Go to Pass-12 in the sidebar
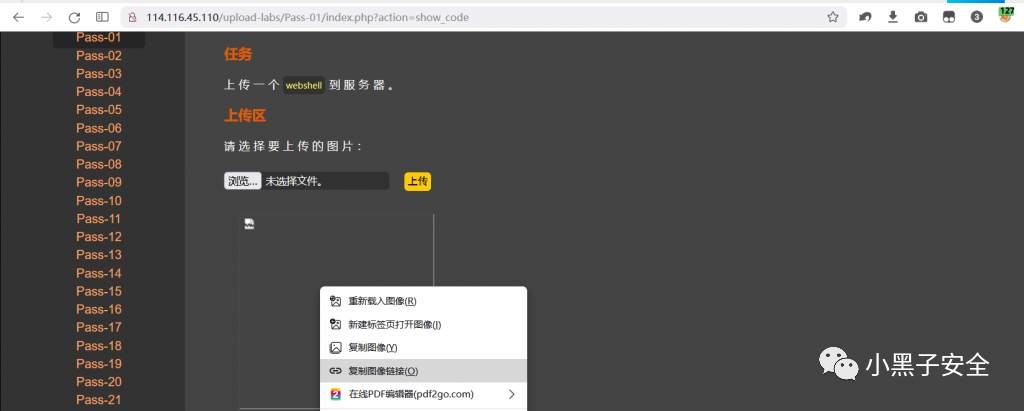1024x411 pixels. click(99, 237)
